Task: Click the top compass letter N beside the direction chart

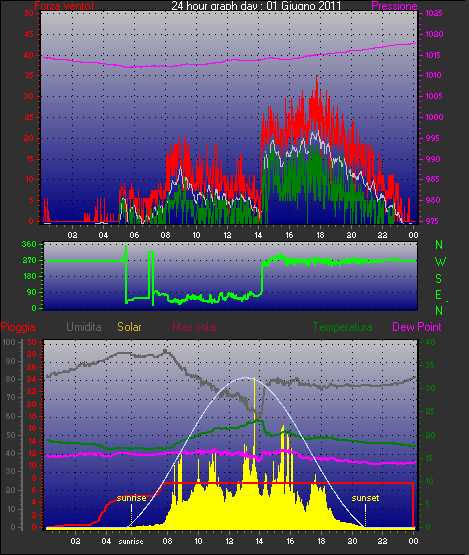Action: pyautogui.click(x=439, y=245)
